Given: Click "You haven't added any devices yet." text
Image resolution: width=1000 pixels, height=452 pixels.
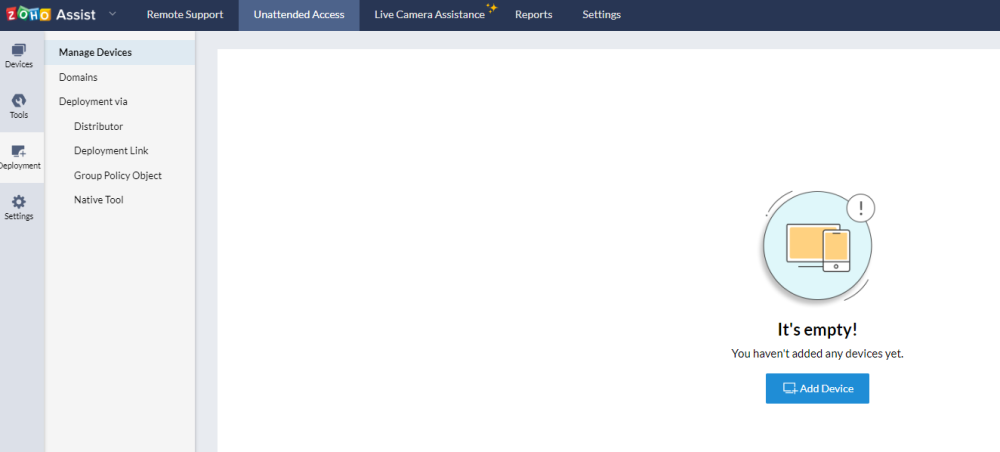Looking at the screenshot, I should [818, 353].
